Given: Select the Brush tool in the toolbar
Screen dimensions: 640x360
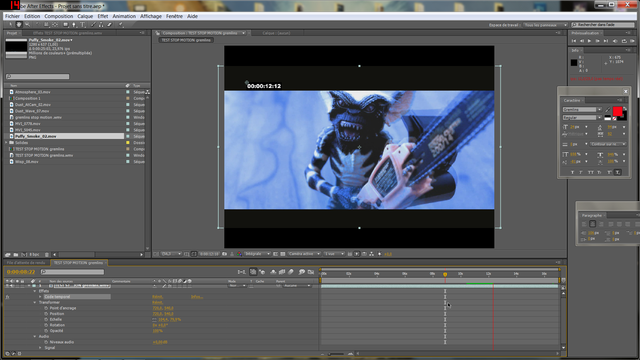Looking at the screenshot, I should click(x=93, y=24).
